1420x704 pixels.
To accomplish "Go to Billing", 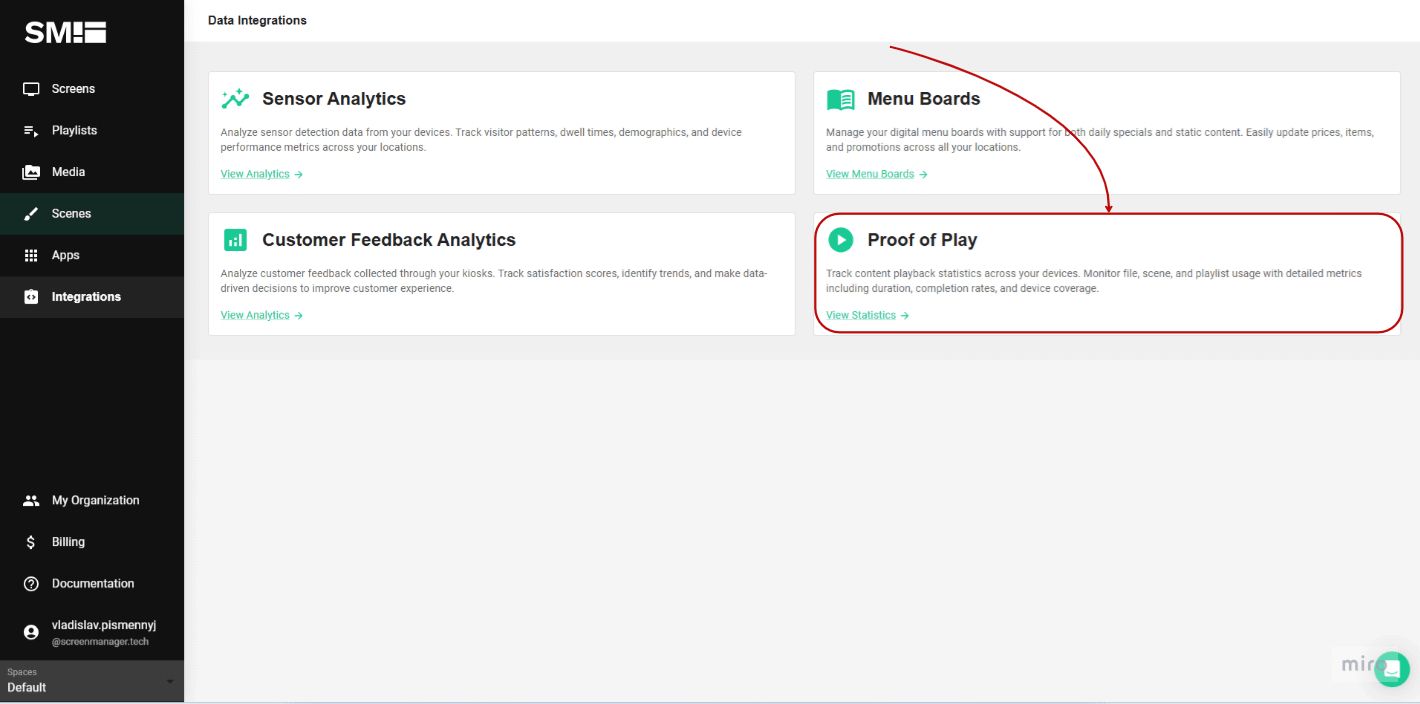I will click(92, 542).
